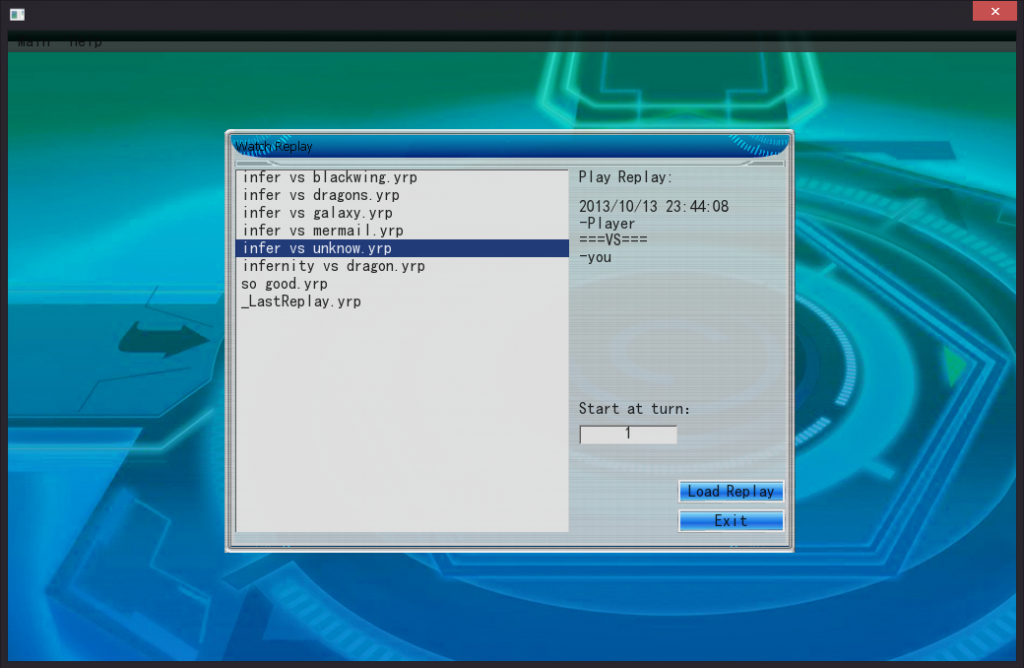Viewport: 1024px width, 668px height.
Task: Select the 'infernity vs dragon.yrp' replay
Action: 334,266
